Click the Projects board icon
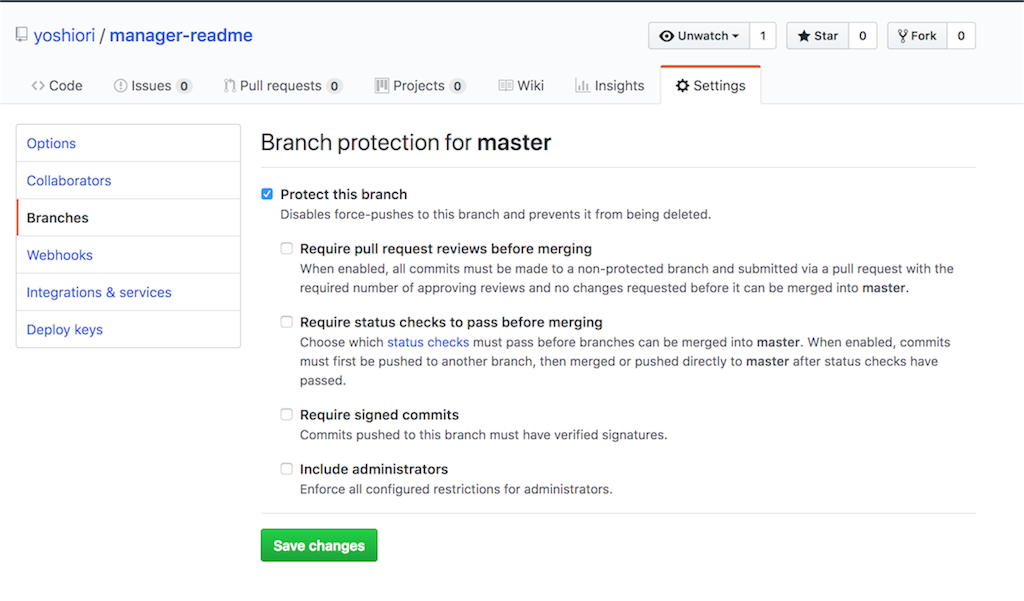 [381, 86]
